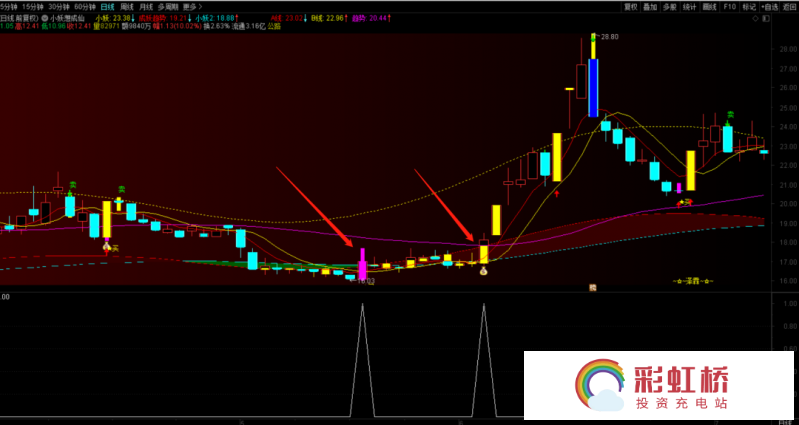
Task: Switch to the 30分钟 period tab
Action: pos(59,7)
